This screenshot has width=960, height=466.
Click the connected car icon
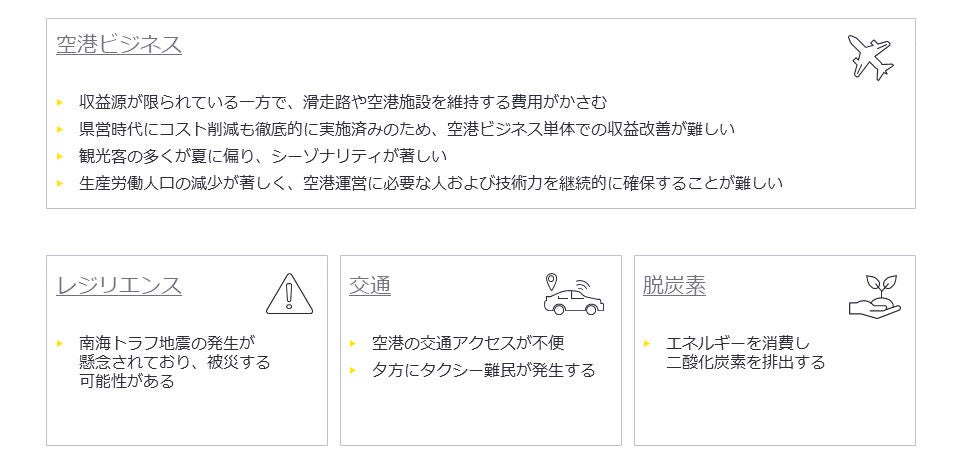(573, 295)
